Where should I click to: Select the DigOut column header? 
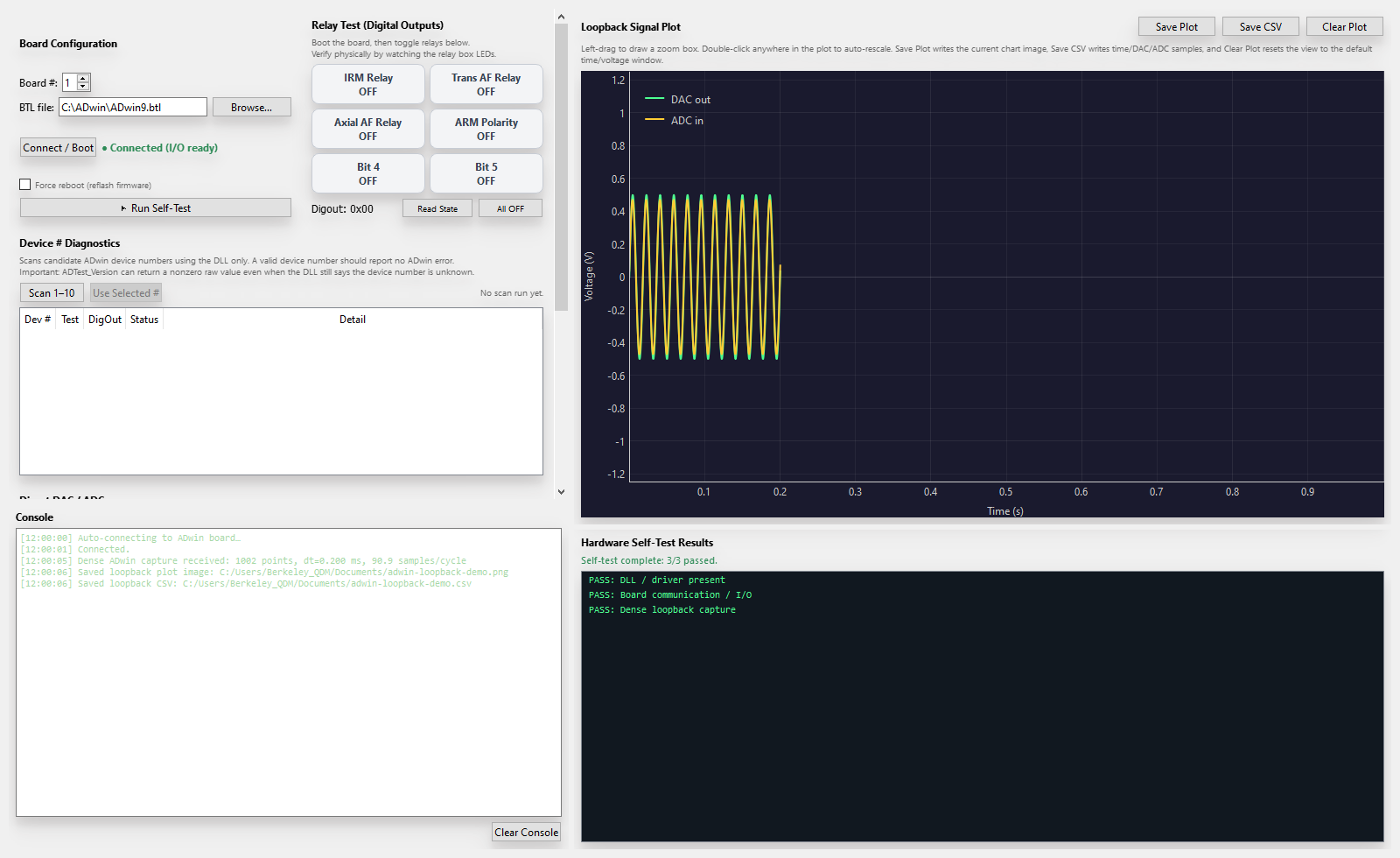[x=105, y=320]
